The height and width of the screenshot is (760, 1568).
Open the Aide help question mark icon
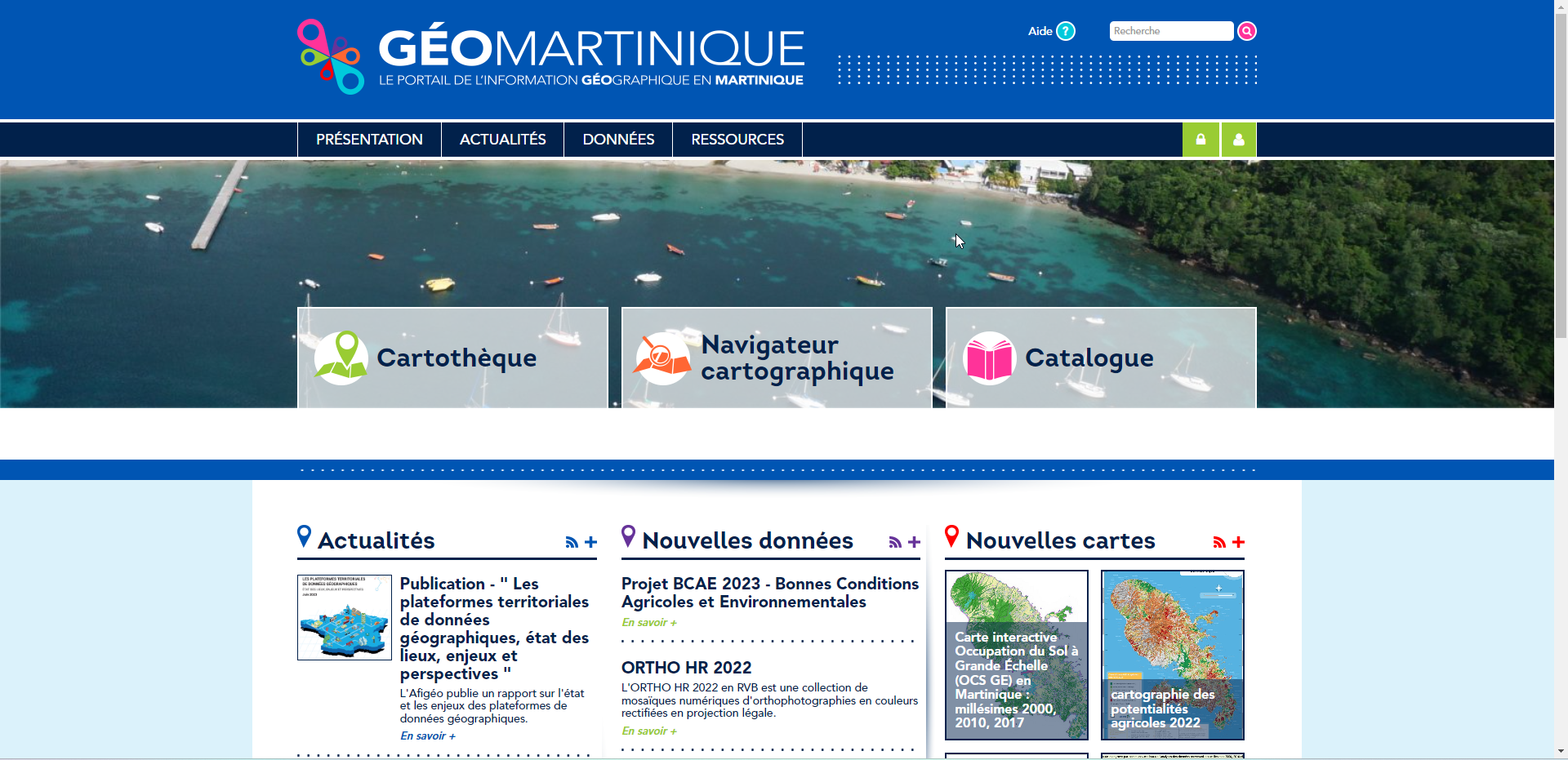tap(1066, 31)
